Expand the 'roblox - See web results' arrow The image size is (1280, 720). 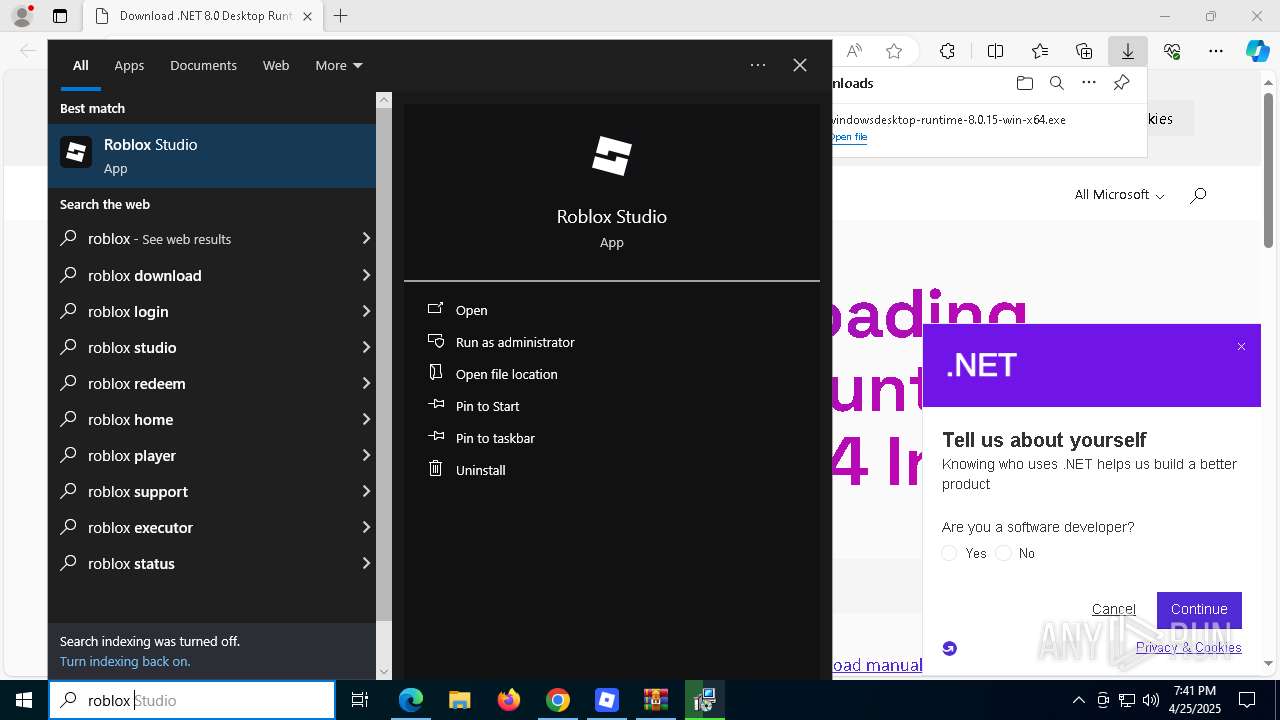(366, 239)
